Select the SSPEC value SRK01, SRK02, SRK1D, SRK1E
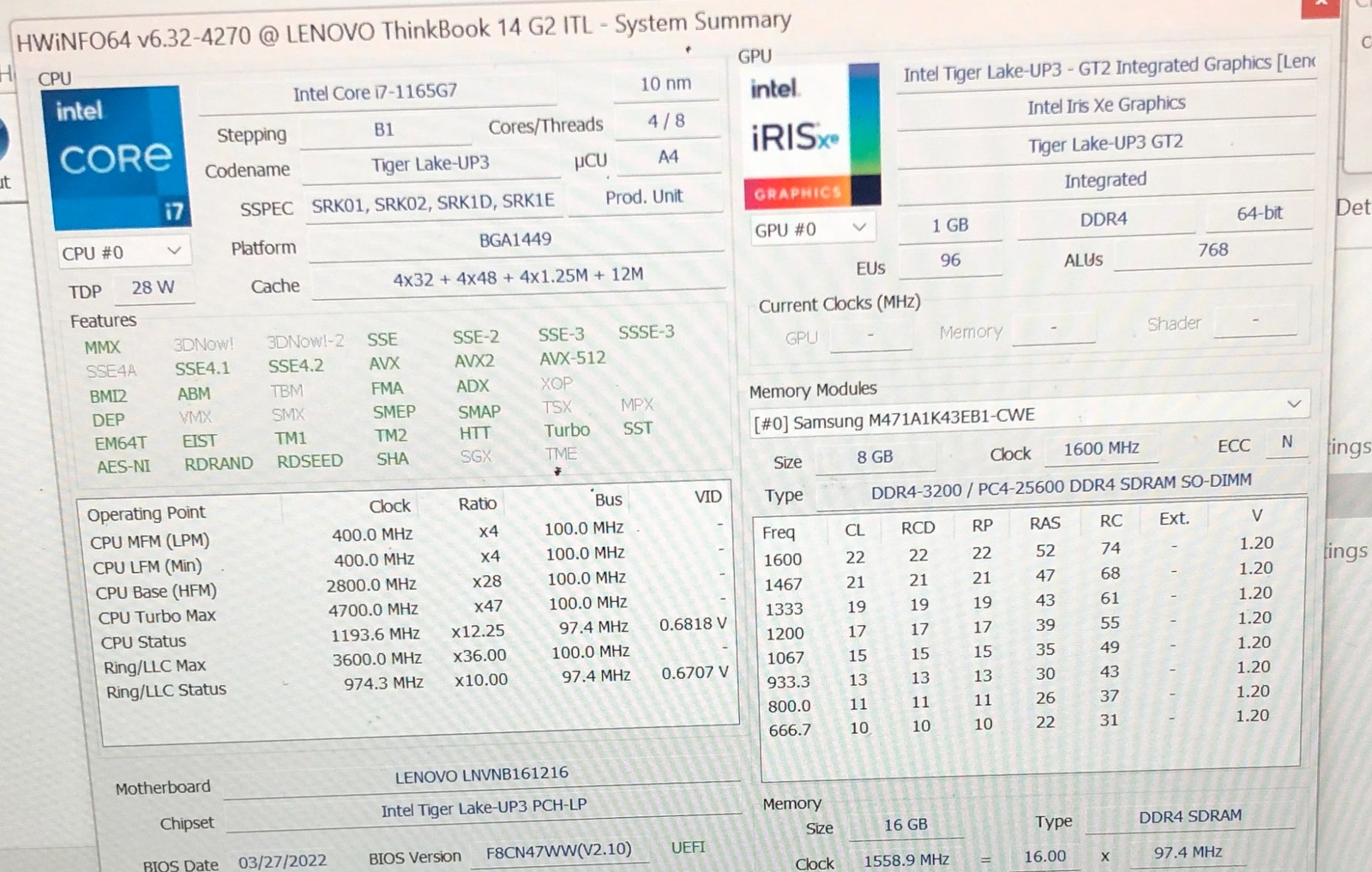The height and width of the screenshot is (872, 1372). click(433, 203)
